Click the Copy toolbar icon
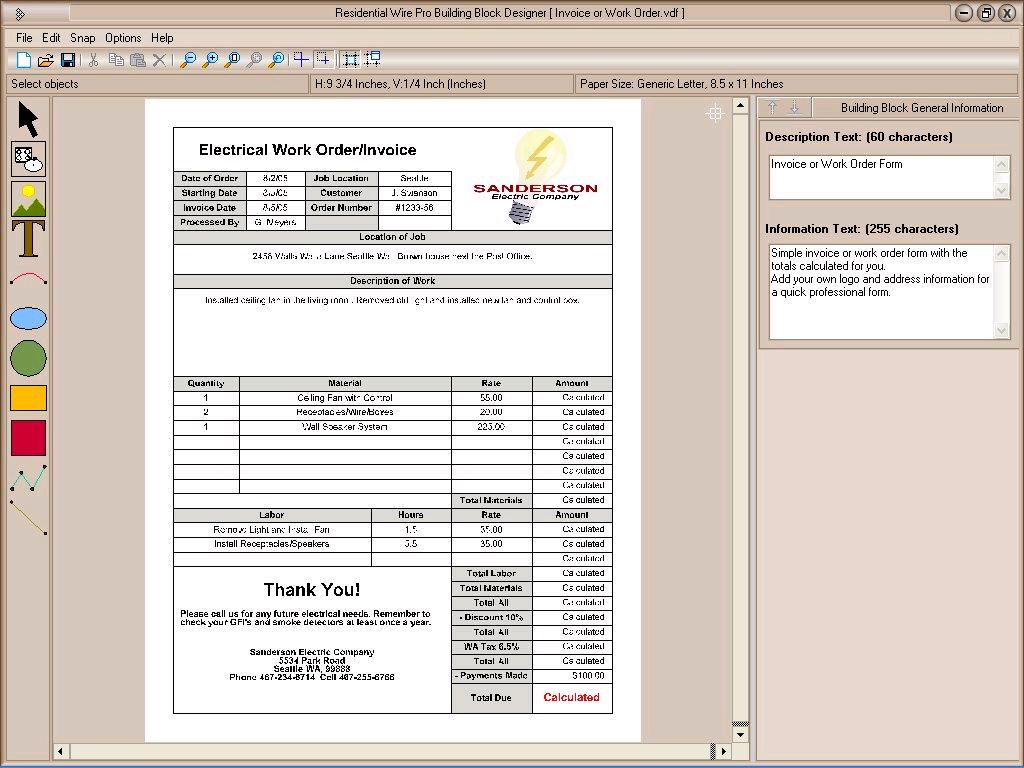Image resolution: width=1024 pixels, height=768 pixels. coord(116,60)
